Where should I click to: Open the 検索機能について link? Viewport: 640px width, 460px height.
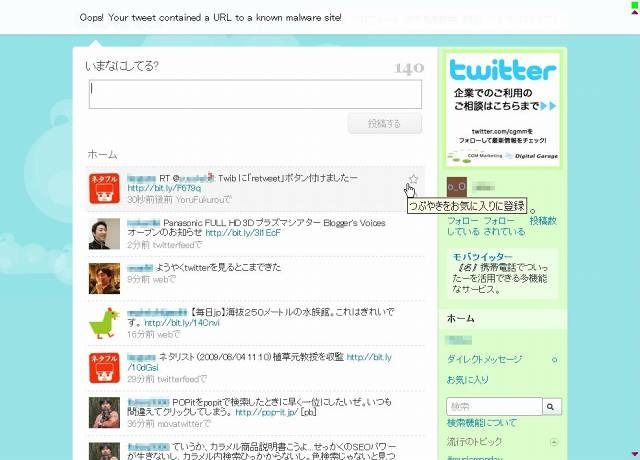482,423
